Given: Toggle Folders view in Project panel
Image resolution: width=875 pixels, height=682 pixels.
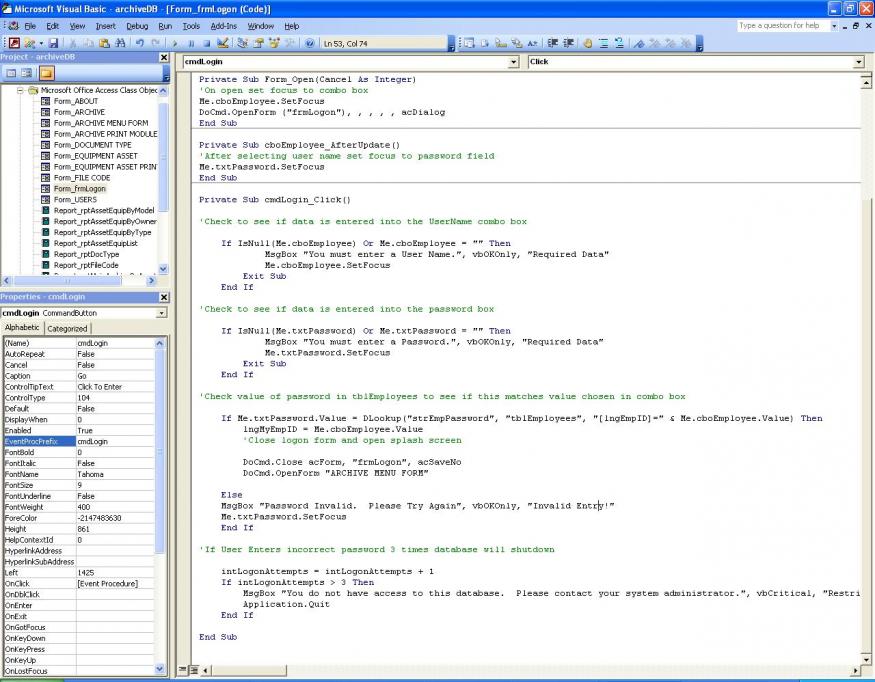Looking at the screenshot, I should click(x=46, y=73).
